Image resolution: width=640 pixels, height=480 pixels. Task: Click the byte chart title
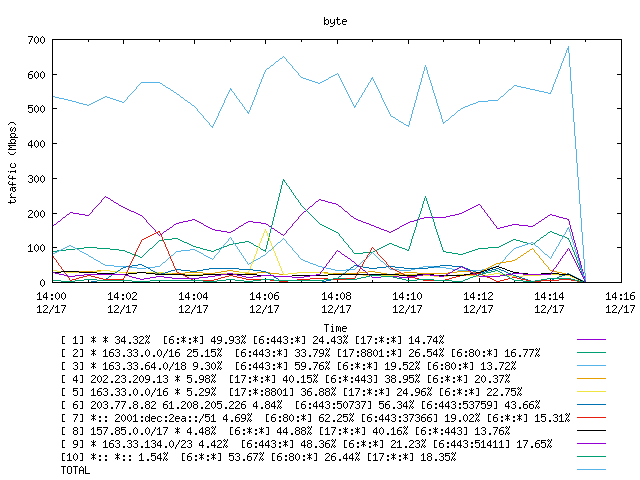[x=335, y=21]
